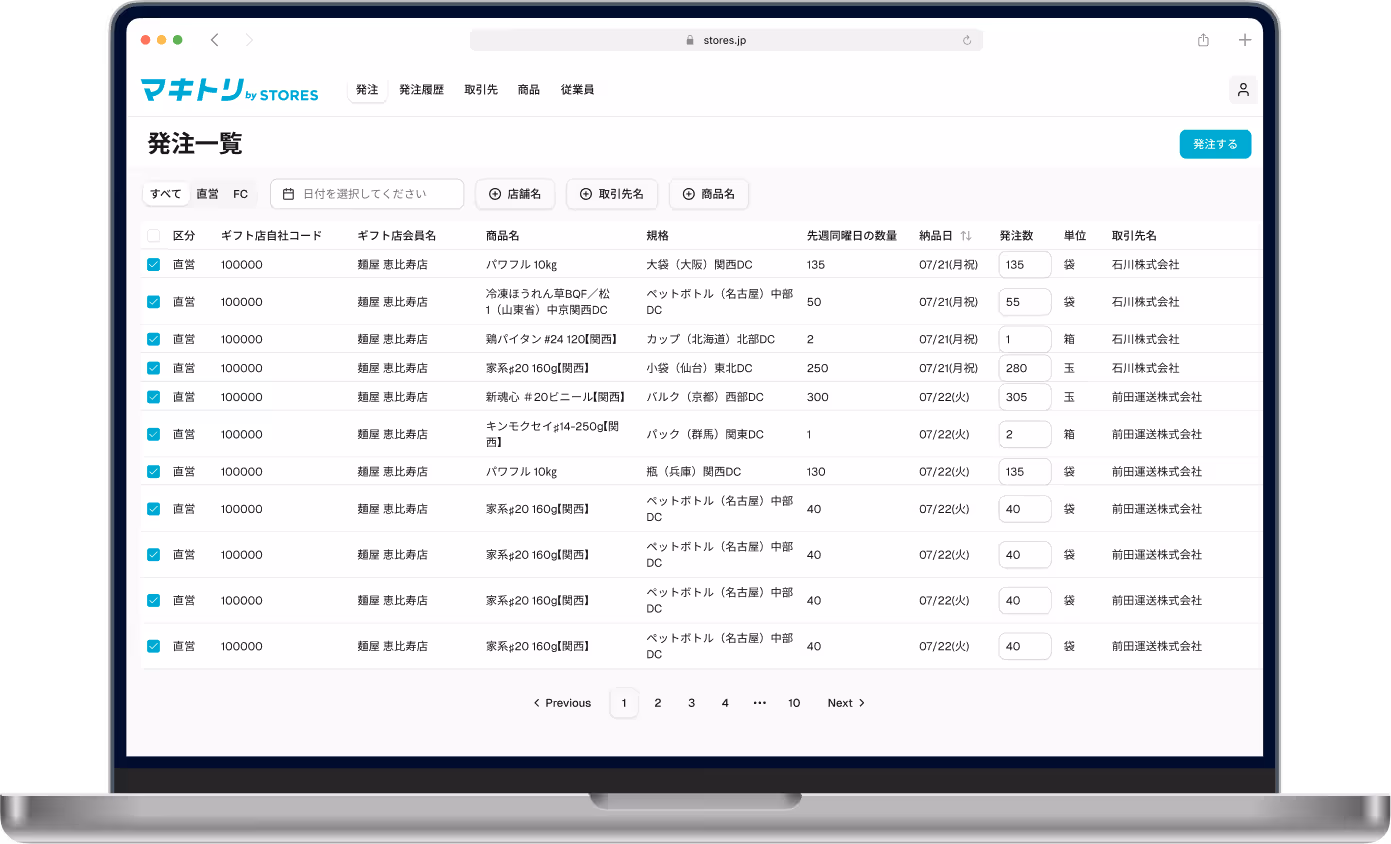Image resolution: width=1391 pixels, height=844 pixels.
Task: Click the 取引先名 column header
Action: [x=1134, y=236]
